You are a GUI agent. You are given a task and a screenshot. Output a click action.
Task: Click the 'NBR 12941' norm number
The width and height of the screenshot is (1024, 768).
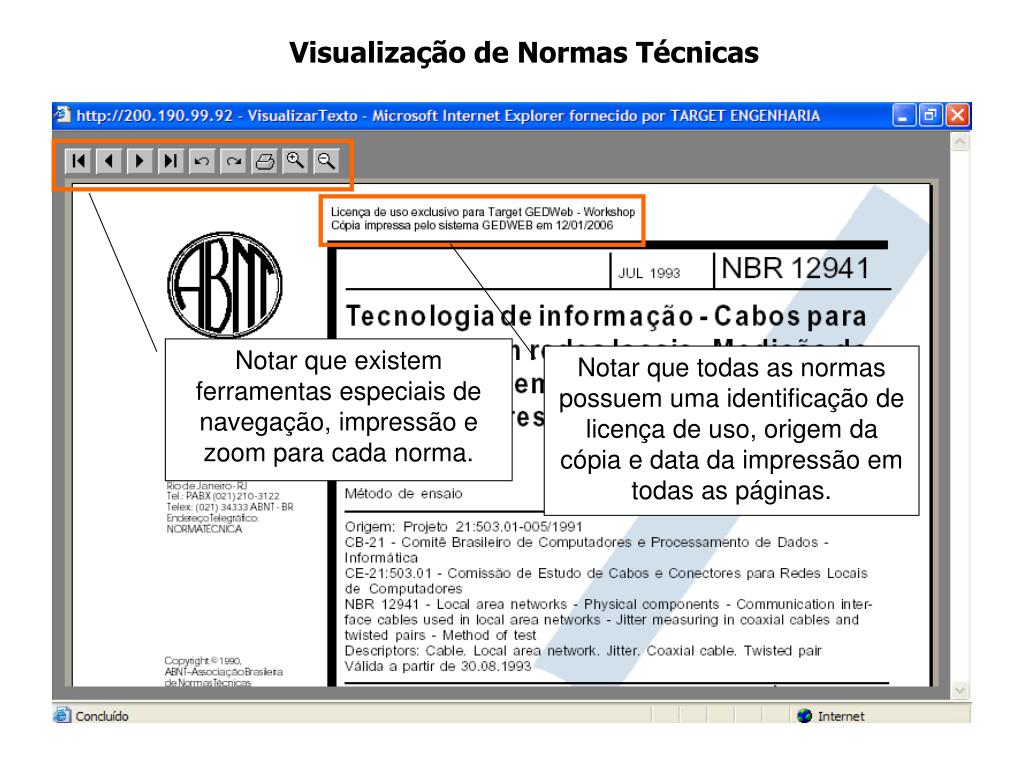pyautogui.click(x=795, y=268)
